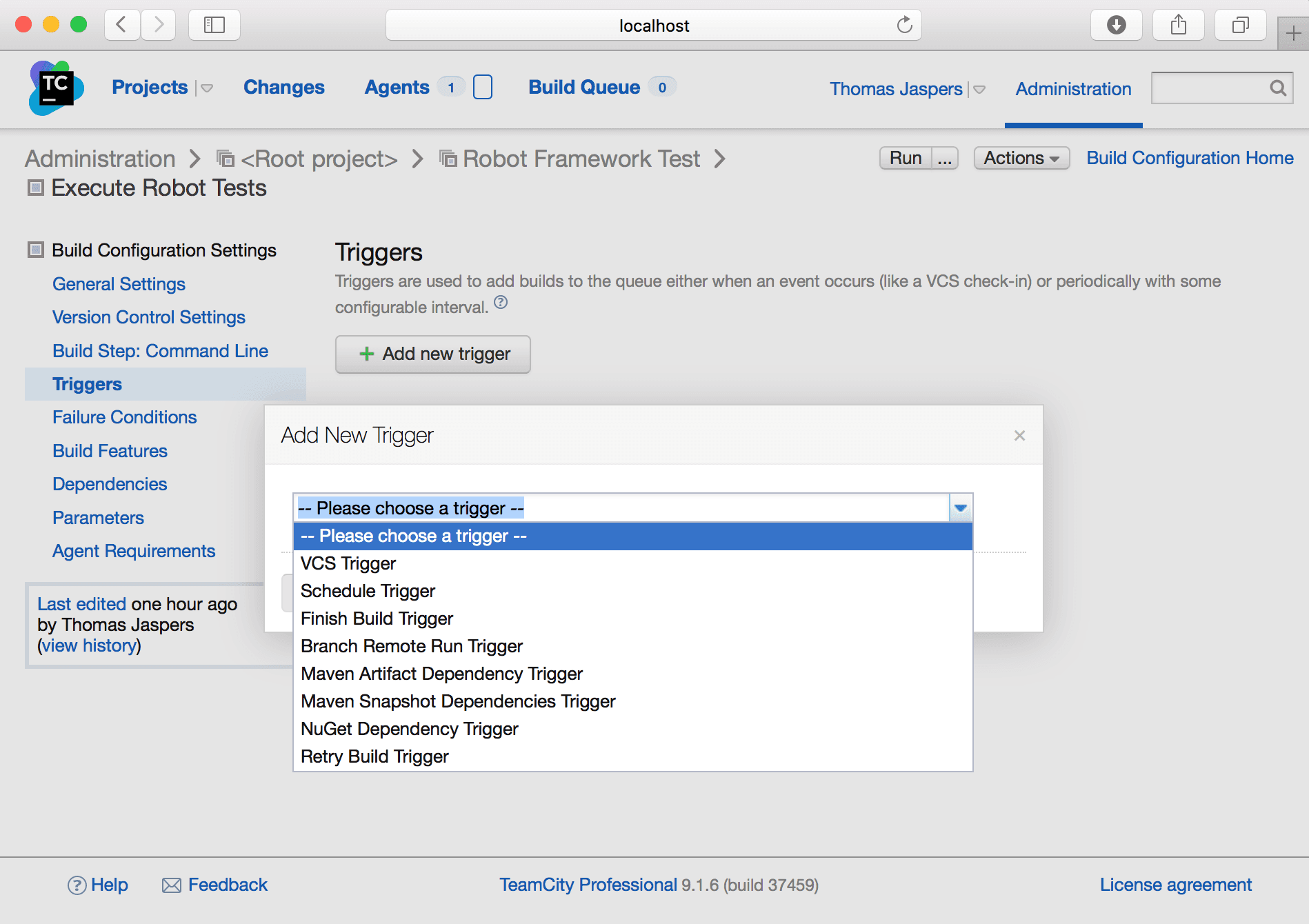Select VCS Trigger from the list

tap(348, 564)
